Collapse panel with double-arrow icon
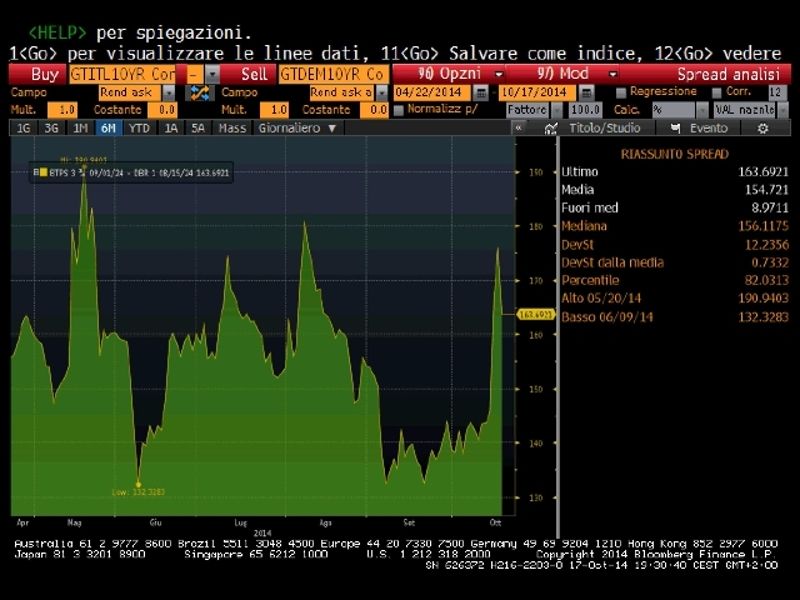 pyautogui.click(x=518, y=128)
